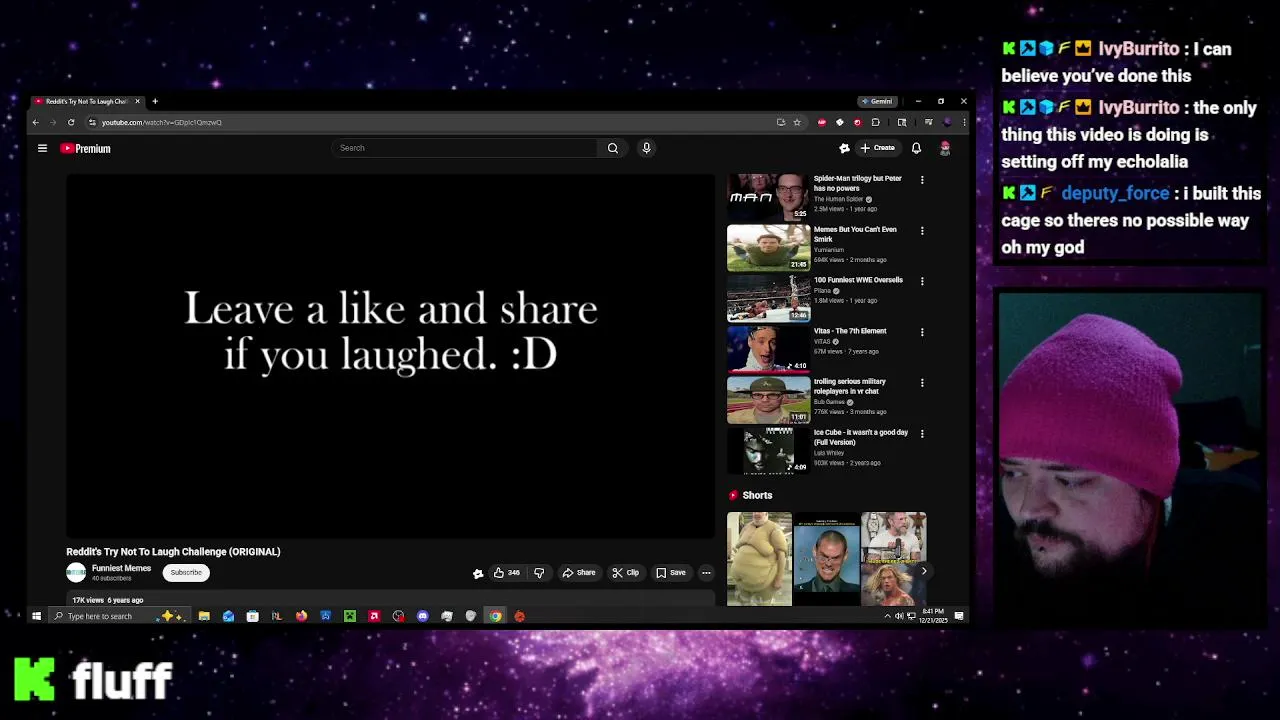The image size is (1280, 720).
Task: Open options for Ice Cube good day video
Action: (922, 434)
